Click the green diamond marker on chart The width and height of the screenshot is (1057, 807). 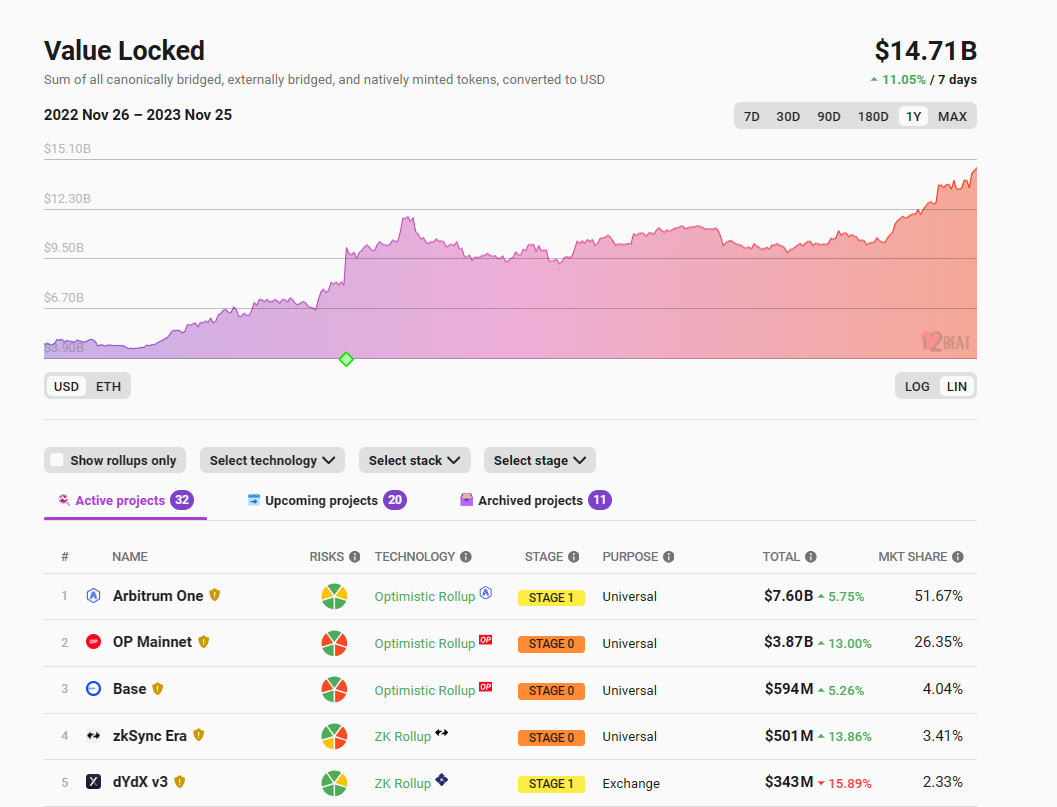pos(346,359)
